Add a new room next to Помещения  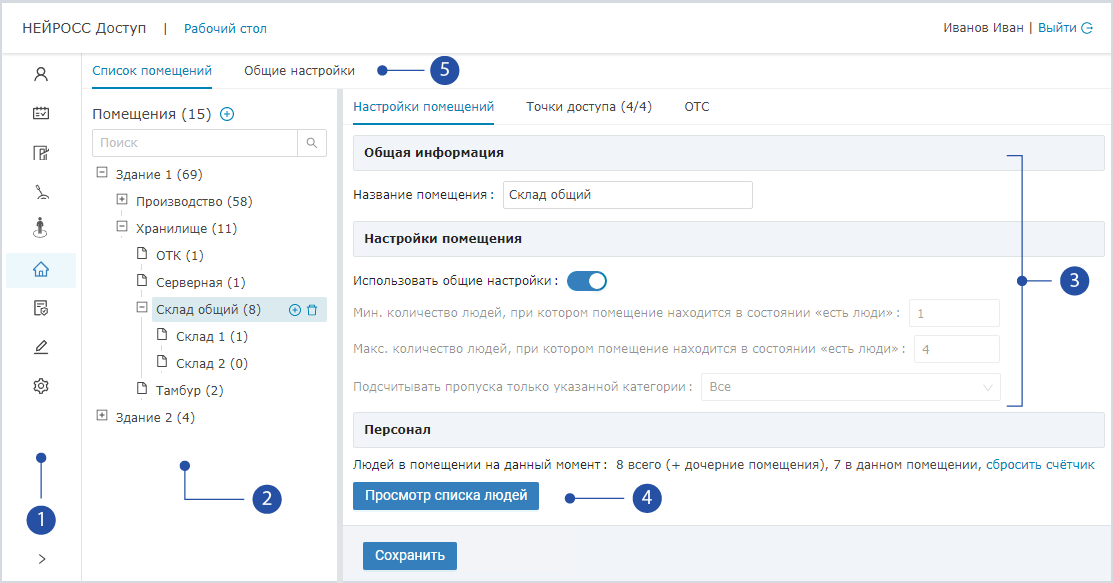[227, 114]
